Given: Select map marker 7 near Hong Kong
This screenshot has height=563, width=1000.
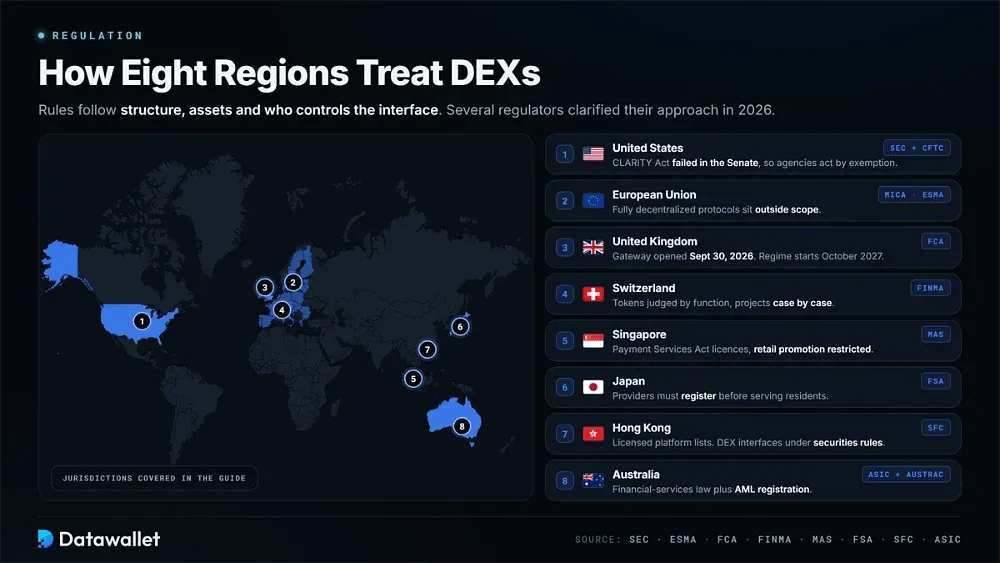Looking at the screenshot, I should 427,349.
